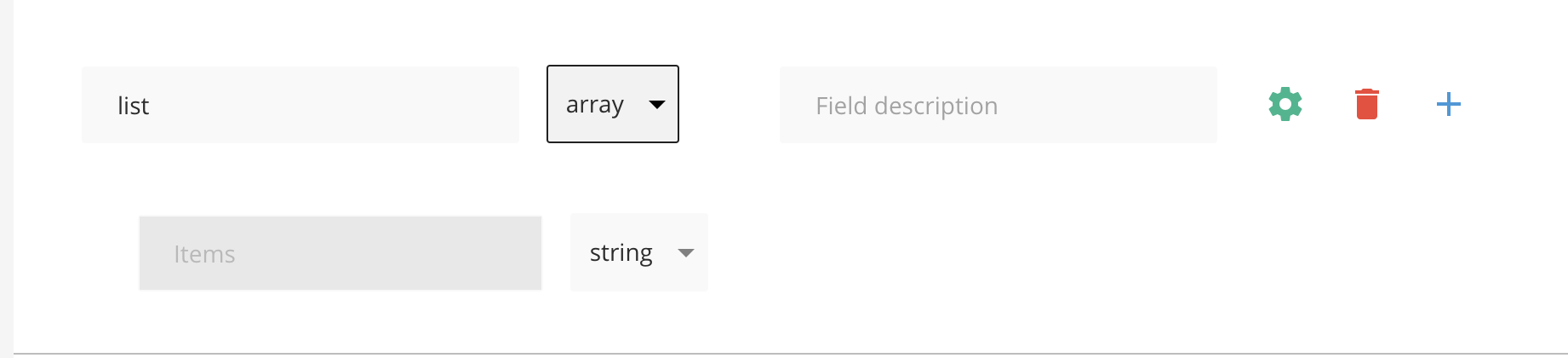Focus the list field name input
1568x358 pixels.
pos(300,105)
